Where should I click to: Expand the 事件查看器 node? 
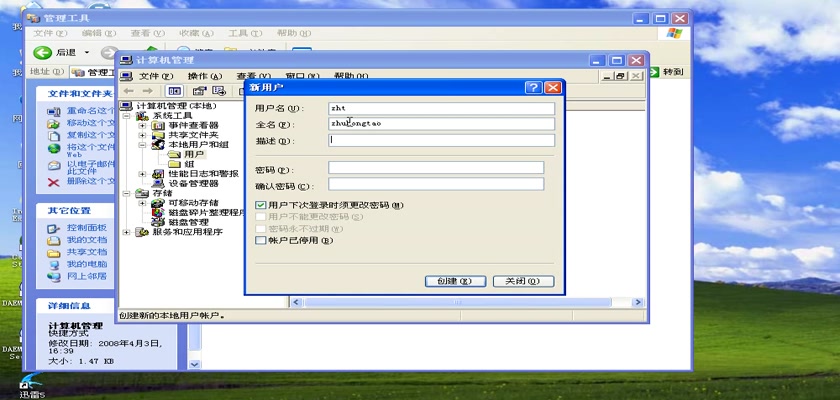(x=142, y=125)
